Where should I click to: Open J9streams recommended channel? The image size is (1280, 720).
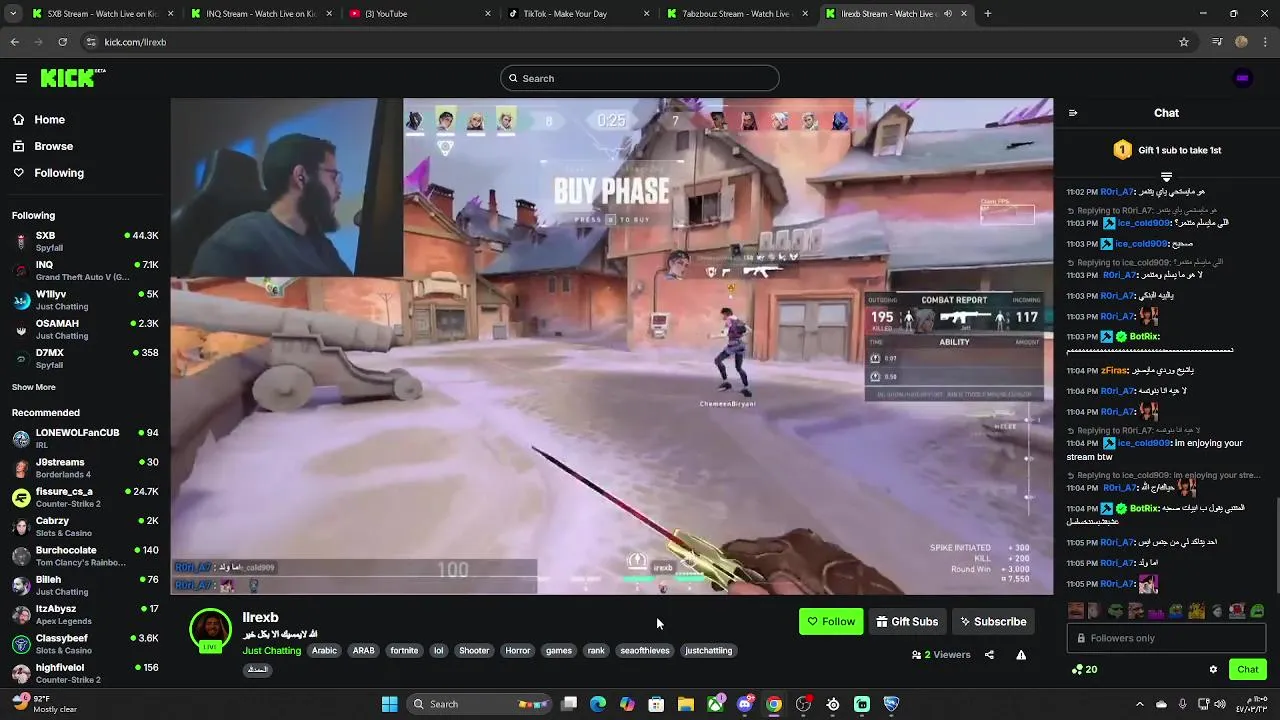coord(85,467)
